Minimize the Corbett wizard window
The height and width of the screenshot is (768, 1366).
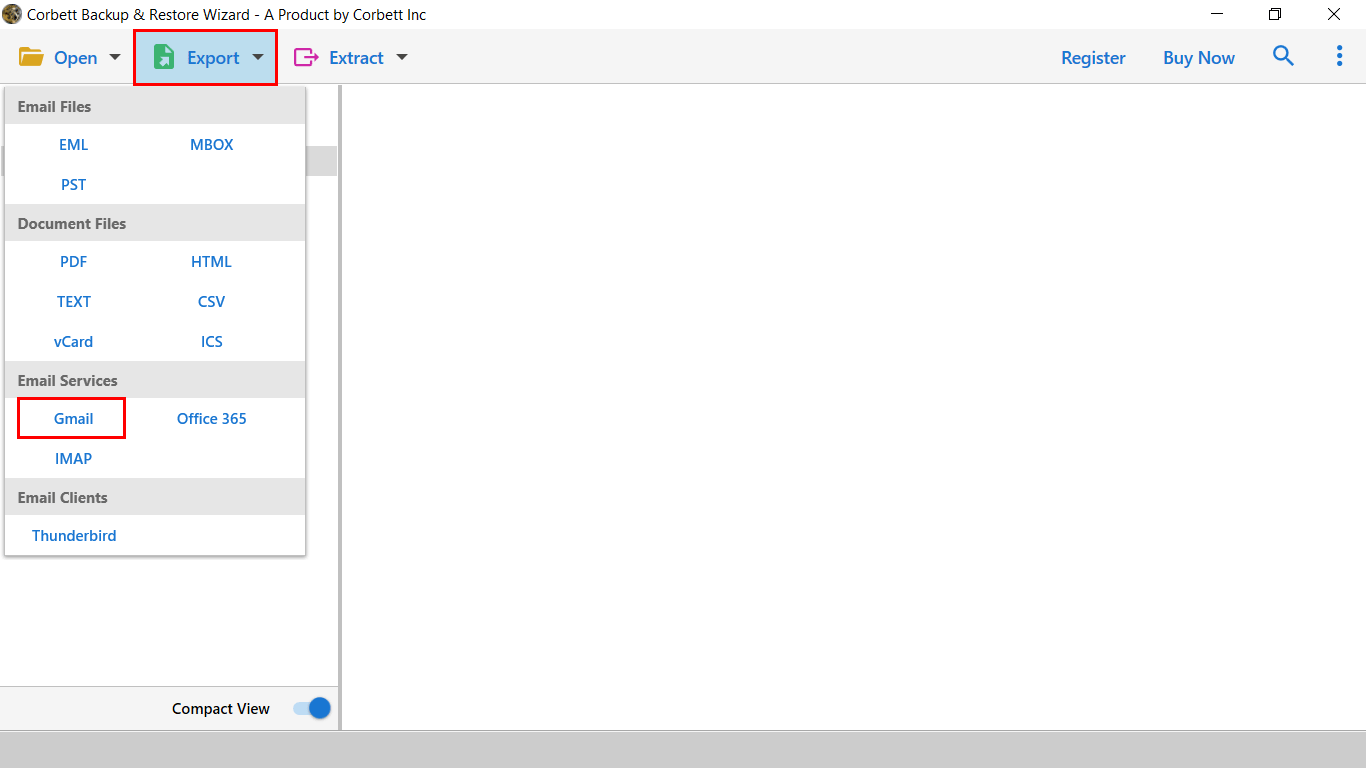[1218, 14]
